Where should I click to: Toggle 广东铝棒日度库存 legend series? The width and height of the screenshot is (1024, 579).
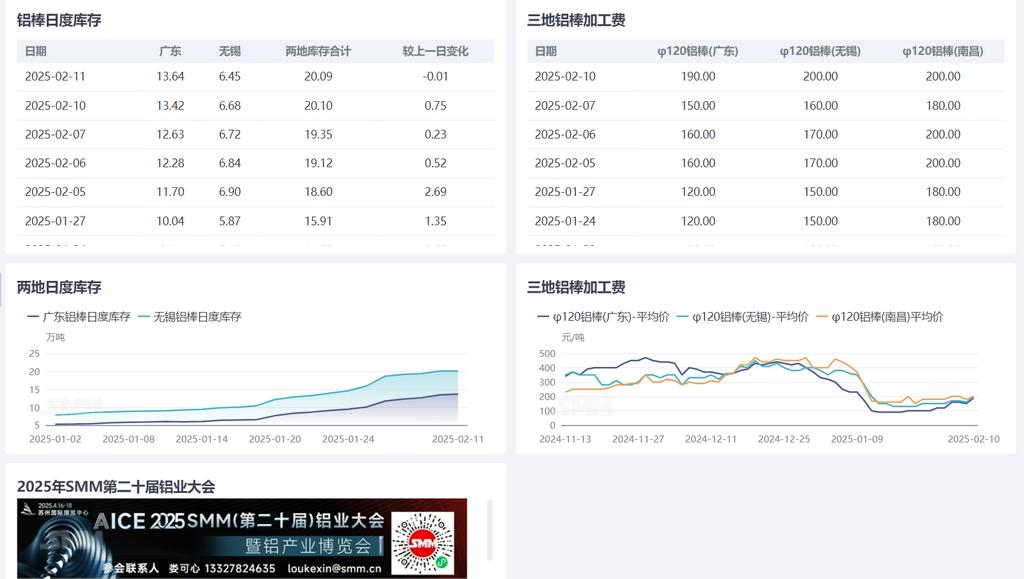(78, 316)
